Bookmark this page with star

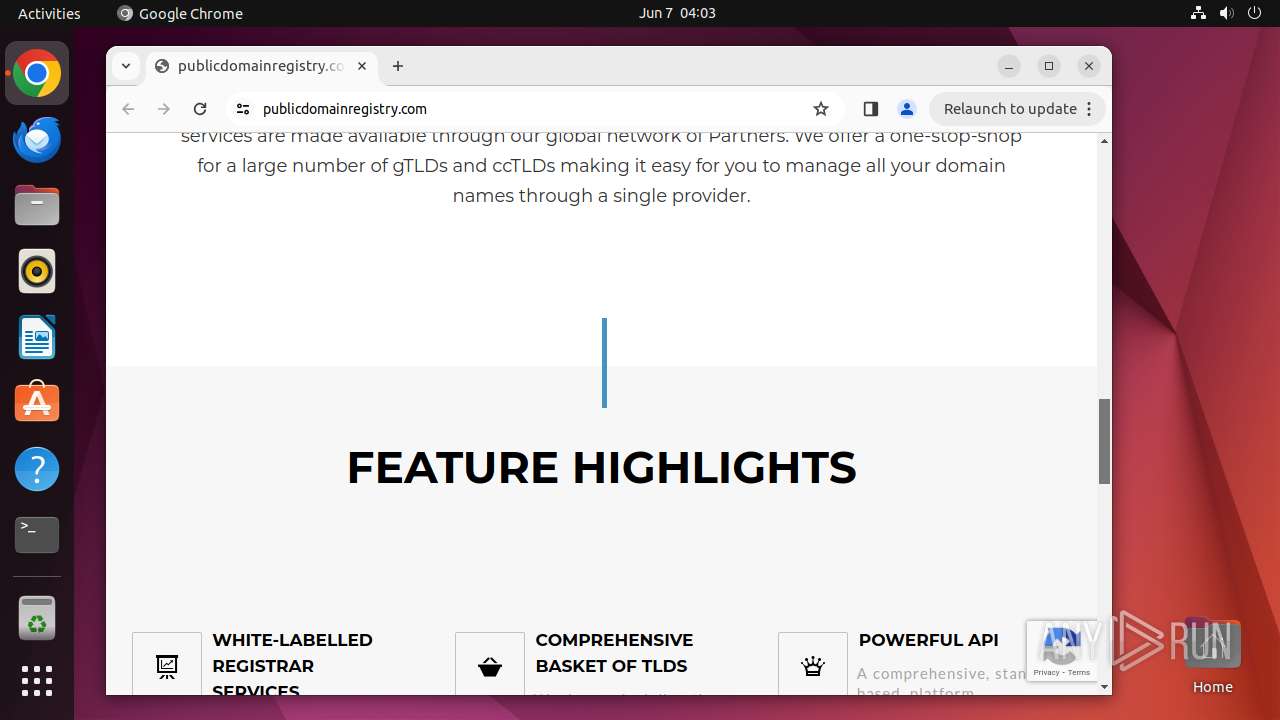(821, 109)
